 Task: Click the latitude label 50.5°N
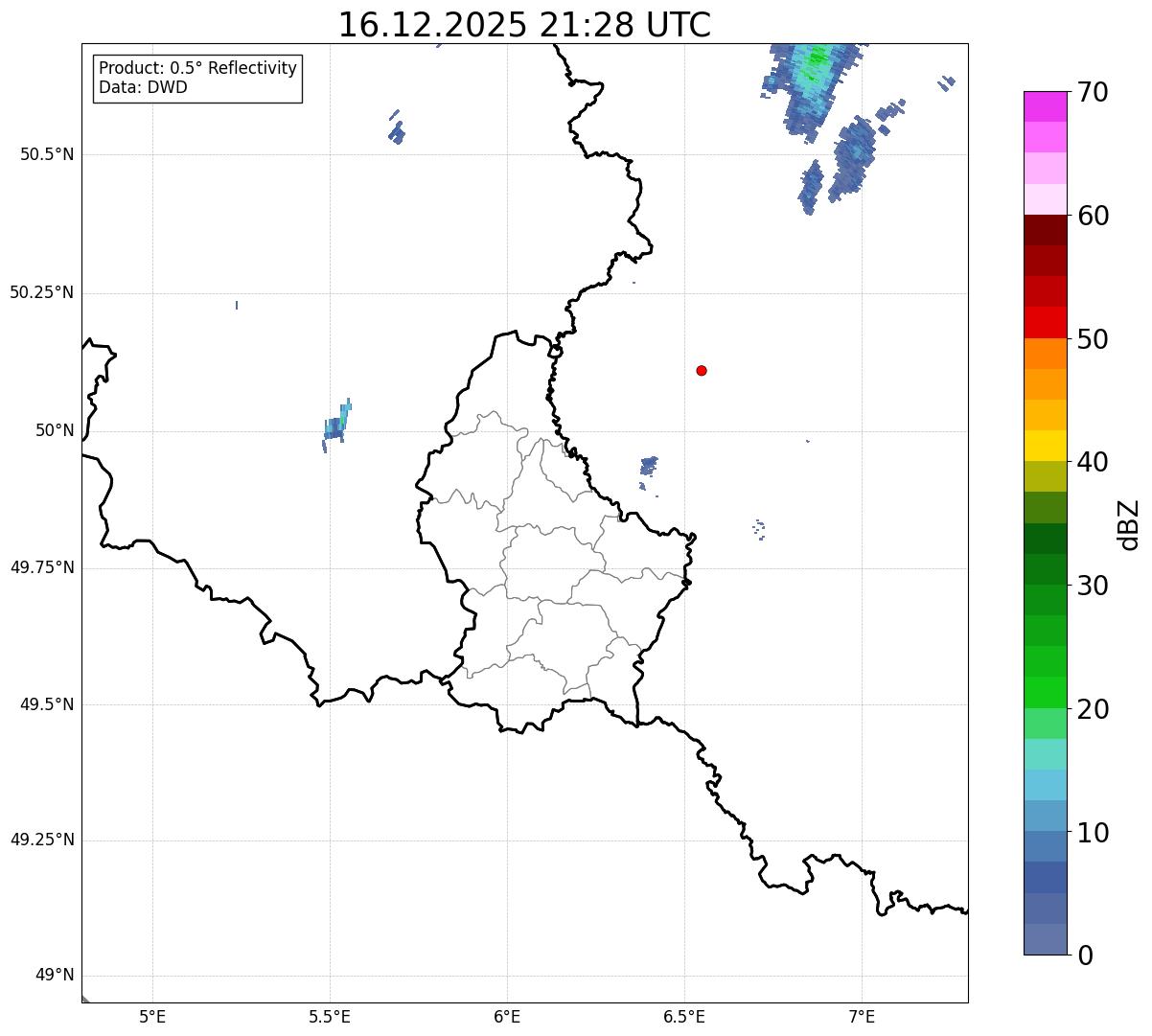coord(47,154)
